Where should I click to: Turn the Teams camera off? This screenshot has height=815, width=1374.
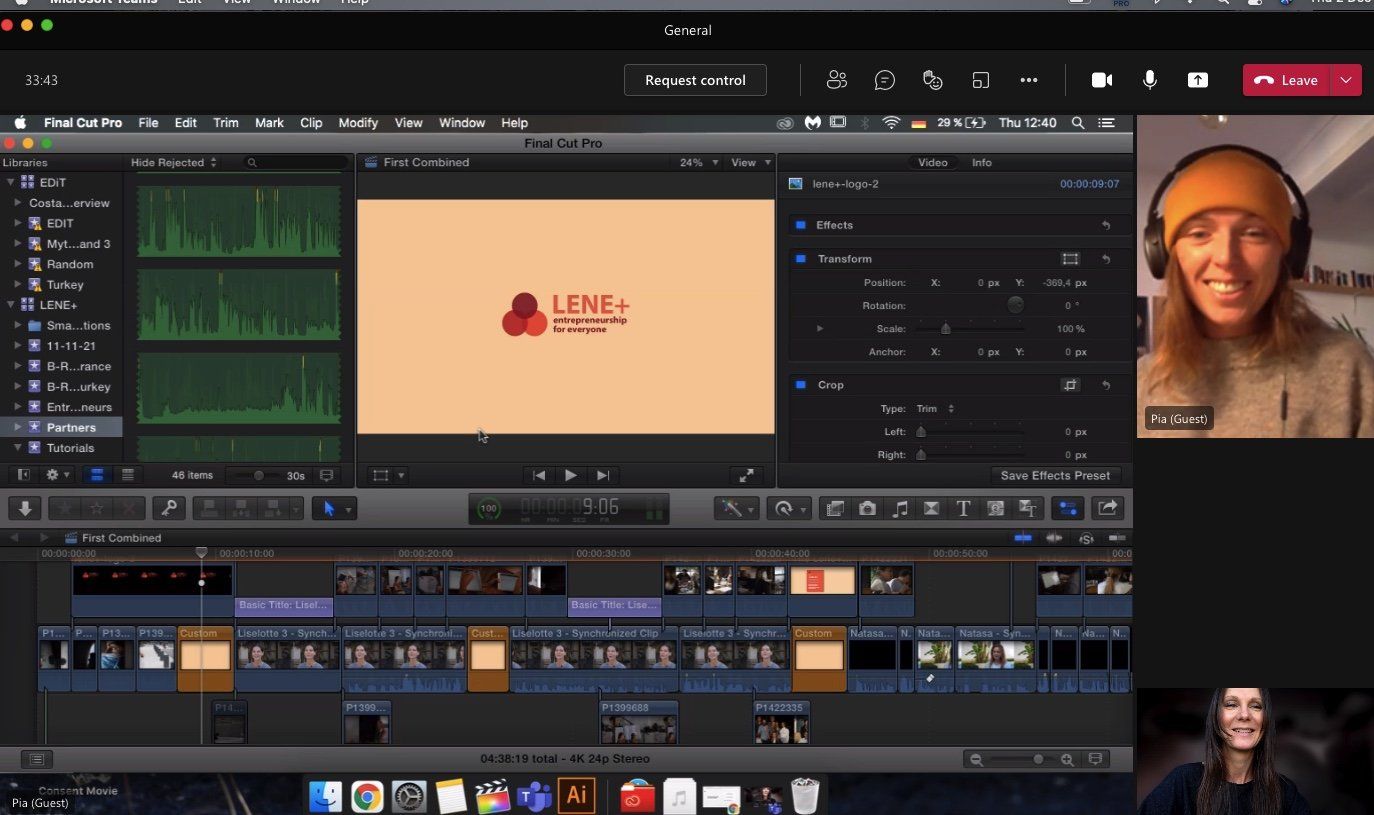[1102, 80]
